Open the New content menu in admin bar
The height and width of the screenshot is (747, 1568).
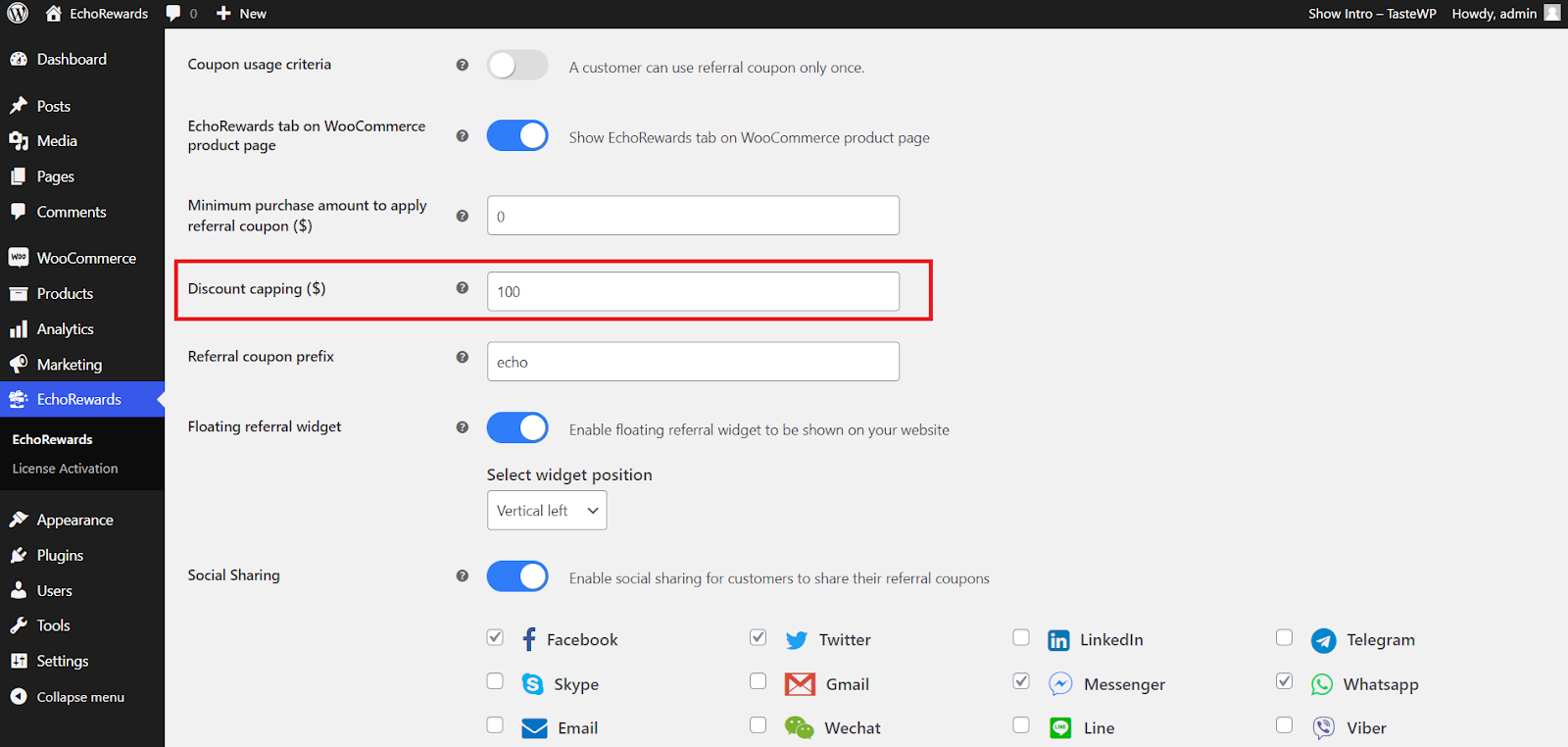click(241, 14)
